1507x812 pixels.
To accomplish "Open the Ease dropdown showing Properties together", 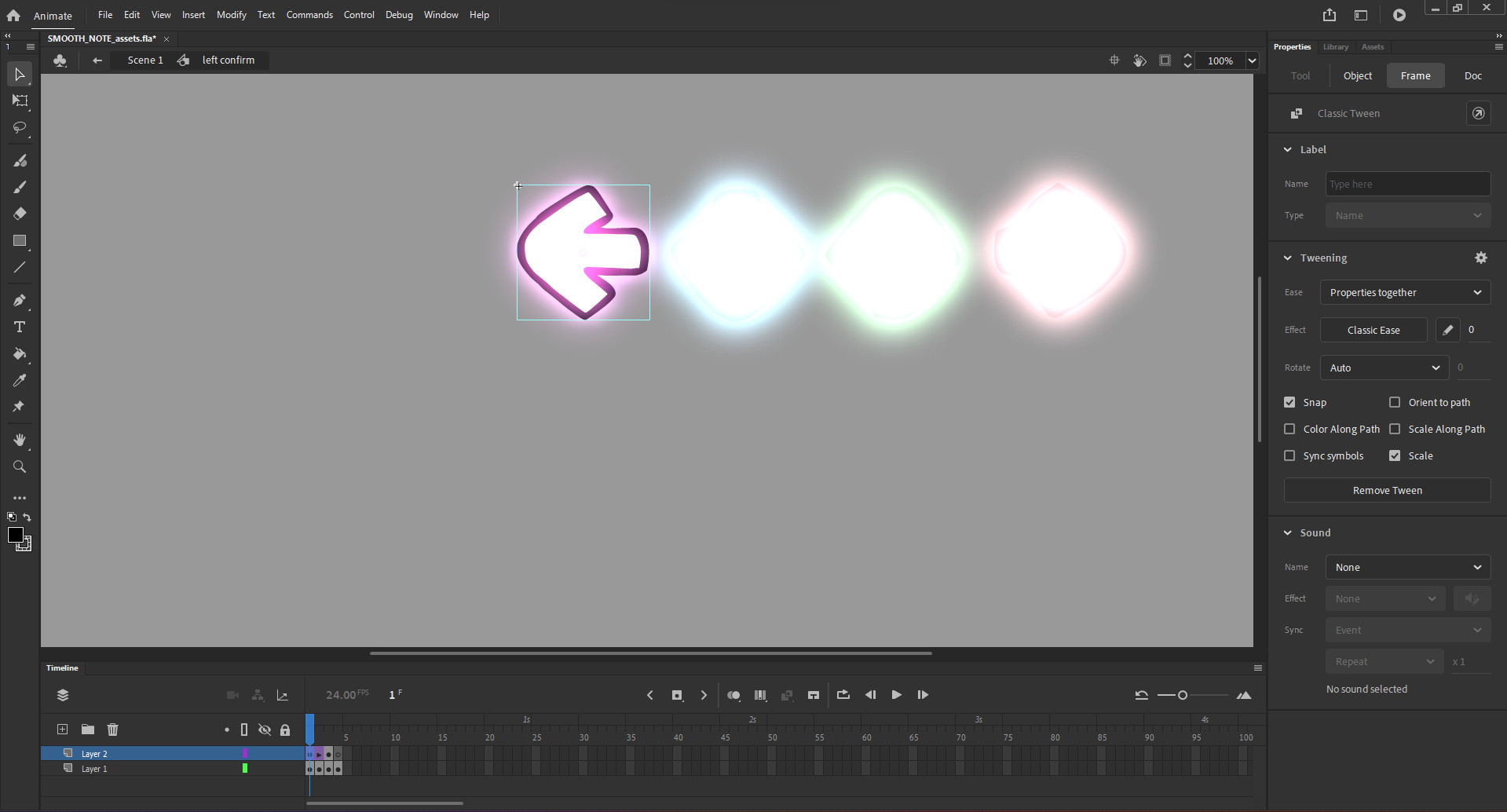I will pyautogui.click(x=1404, y=292).
